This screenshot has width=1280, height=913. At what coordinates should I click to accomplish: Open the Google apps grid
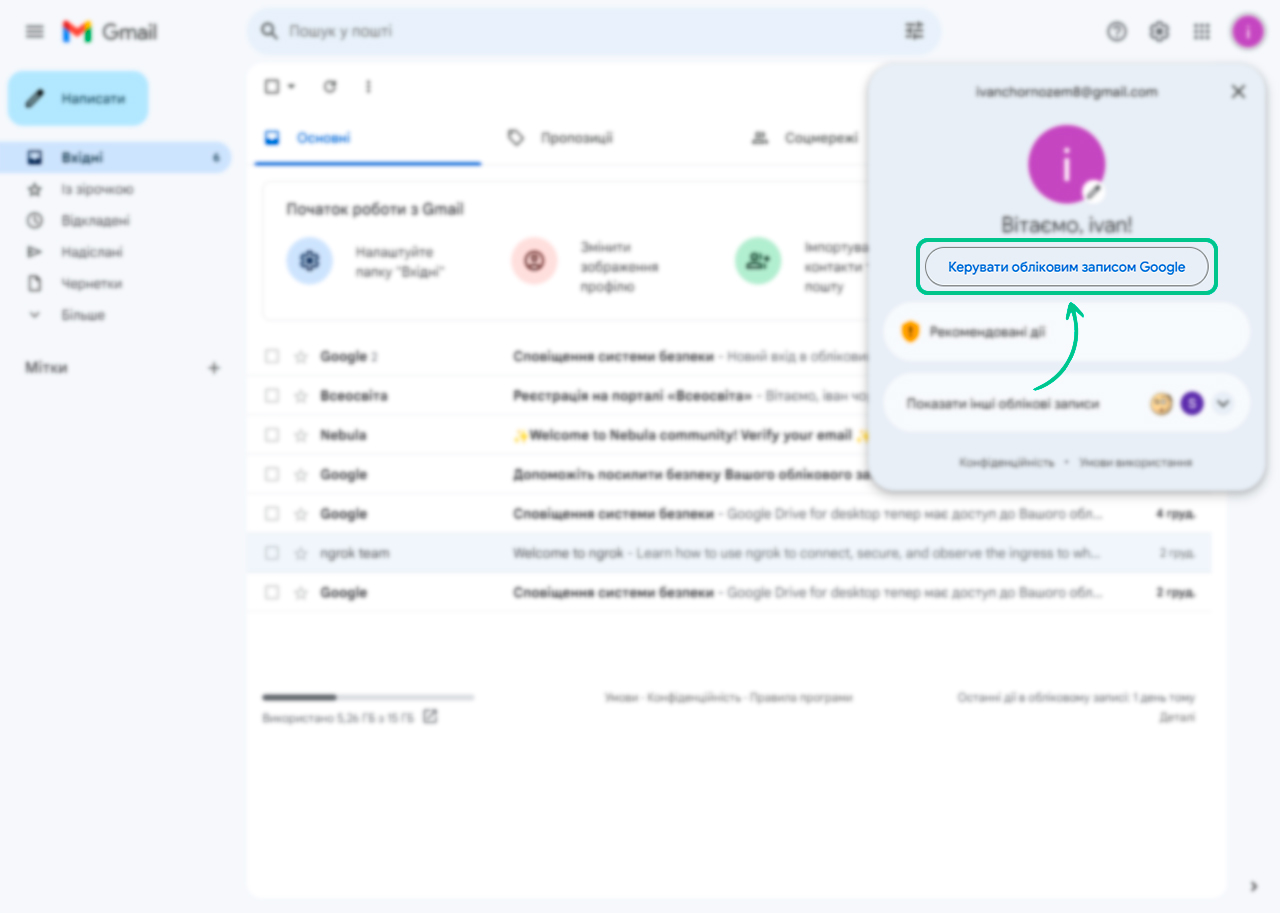pos(1202,32)
